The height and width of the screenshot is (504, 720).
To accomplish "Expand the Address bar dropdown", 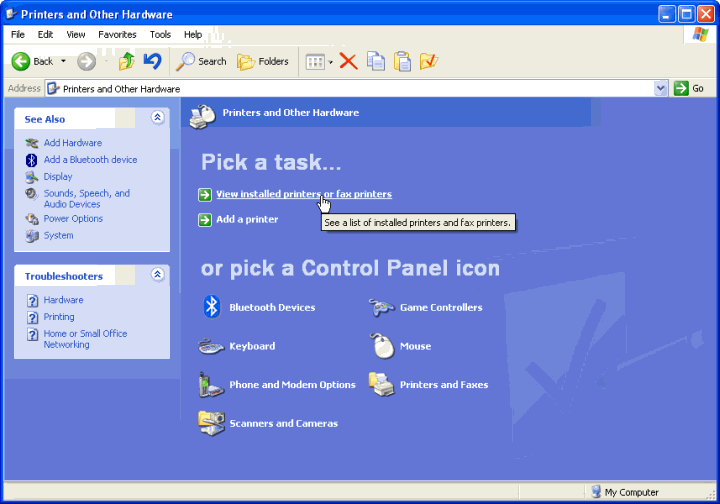I will click(660, 89).
